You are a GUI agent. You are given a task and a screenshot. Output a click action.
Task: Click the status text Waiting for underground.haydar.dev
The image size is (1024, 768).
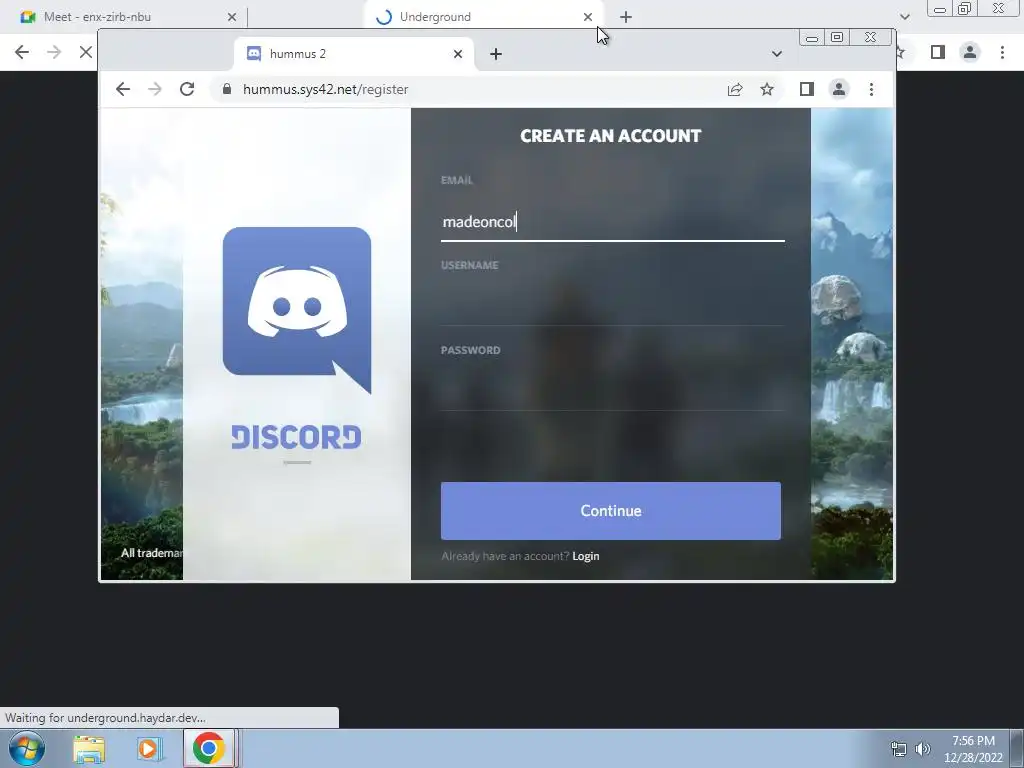pyautogui.click(x=105, y=718)
